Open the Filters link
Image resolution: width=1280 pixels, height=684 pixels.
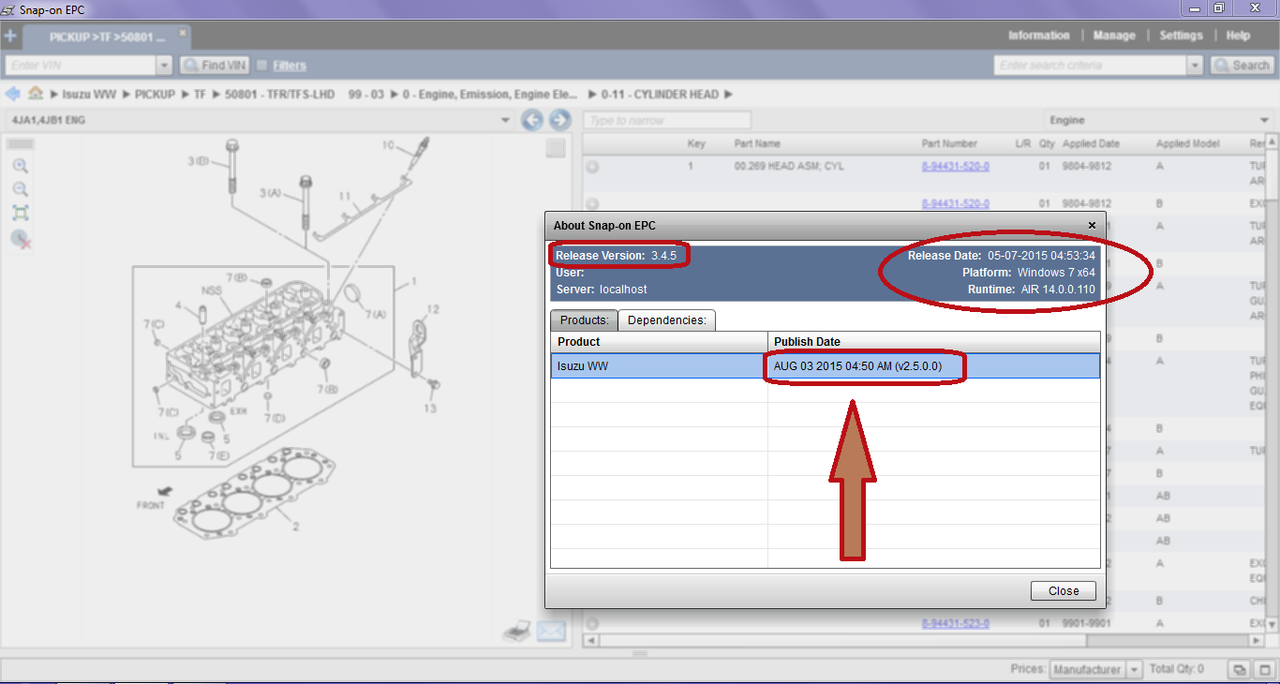tap(289, 66)
